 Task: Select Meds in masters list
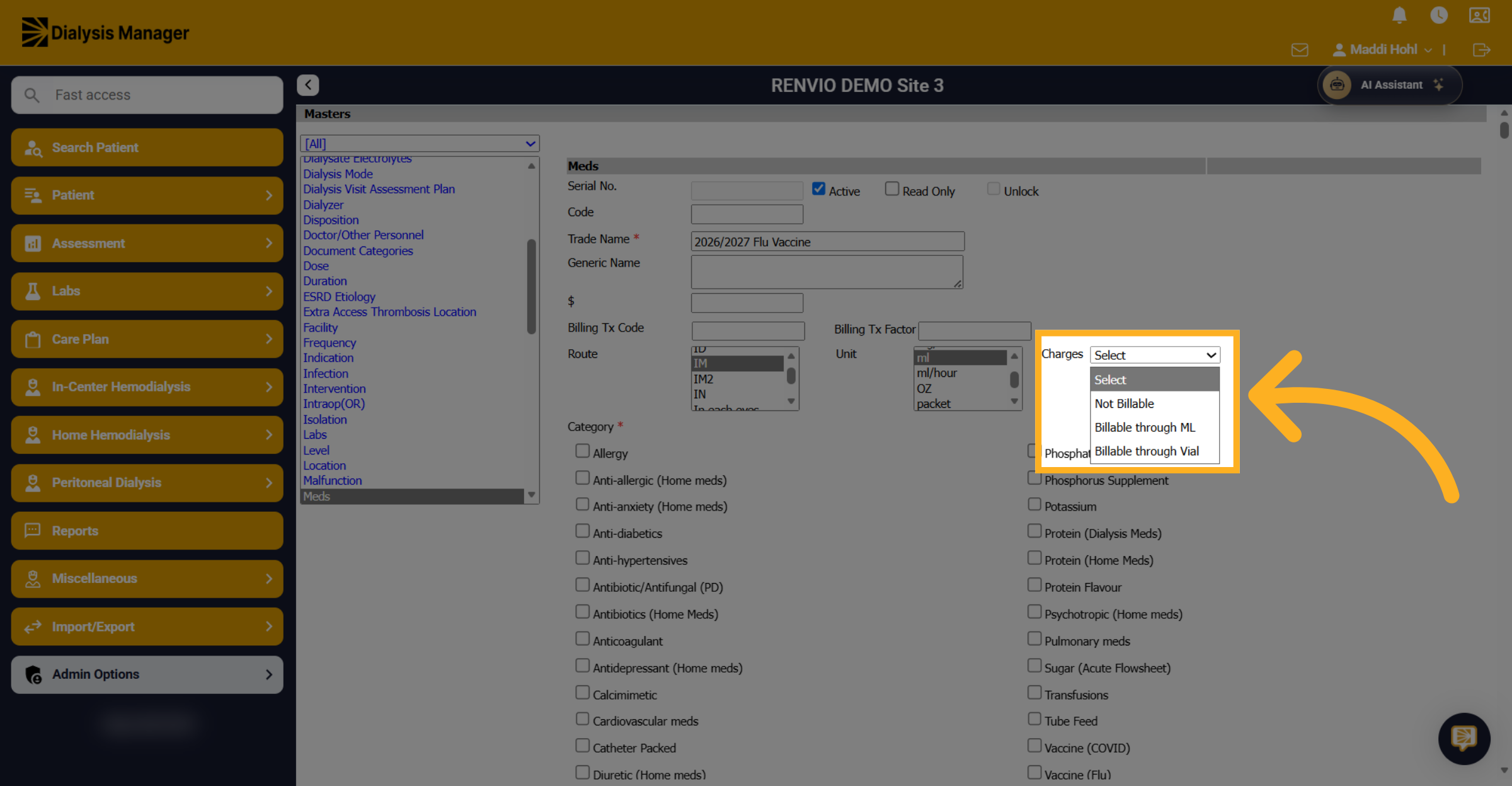click(x=413, y=497)
